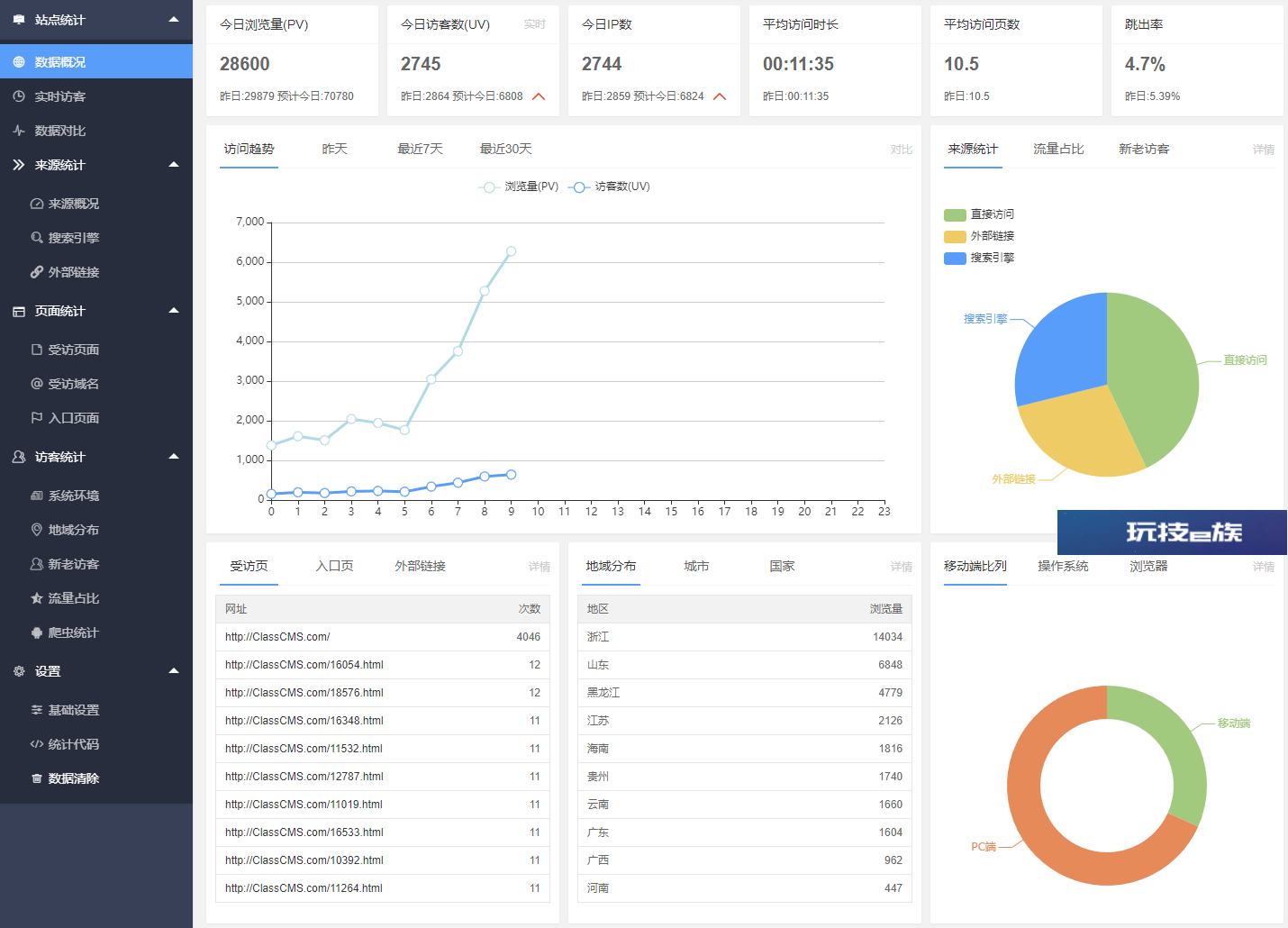Open the 入口页 tab
Image resolution: width=1288 pixels, height=928 pixels.
(x=334, y=566)
